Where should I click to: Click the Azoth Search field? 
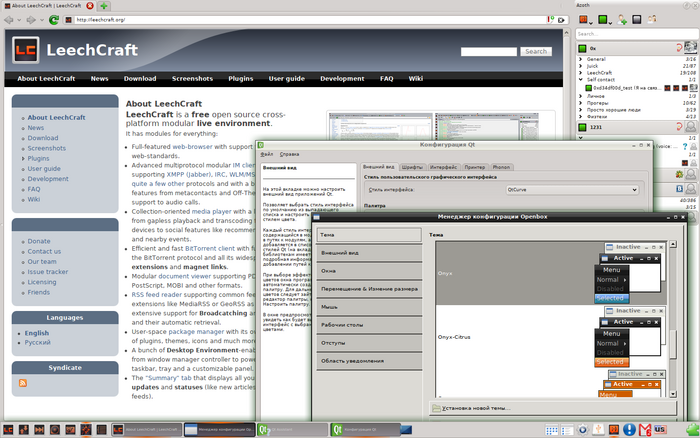pos(636,34)
